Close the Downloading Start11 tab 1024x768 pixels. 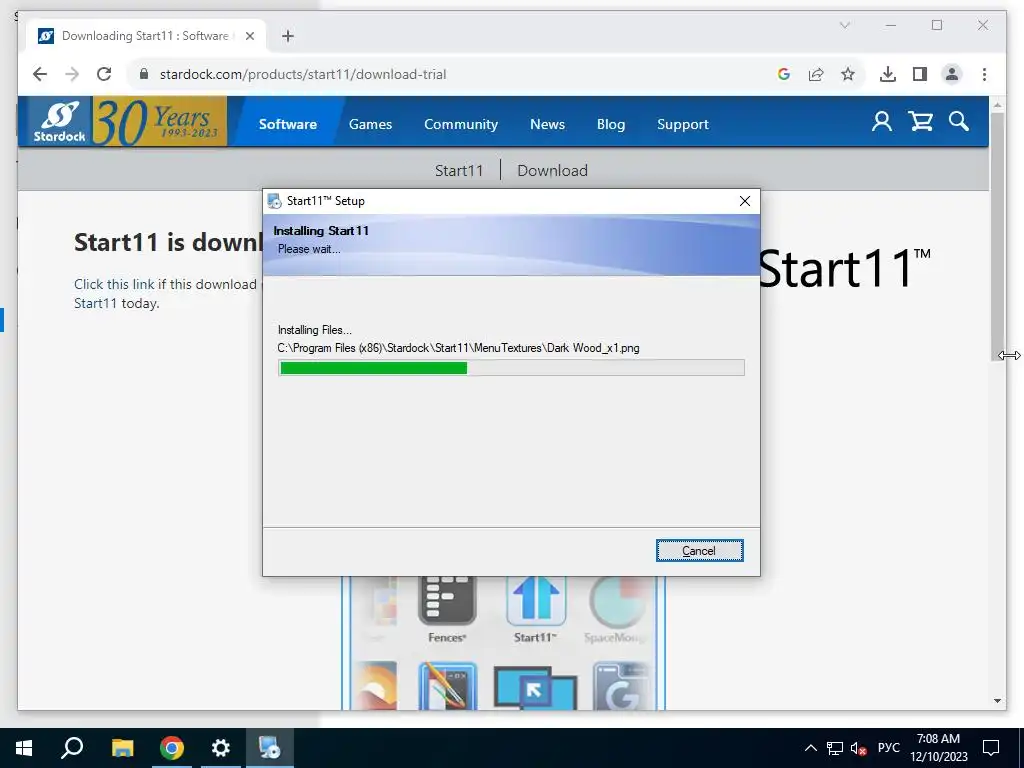click(249, 36)
